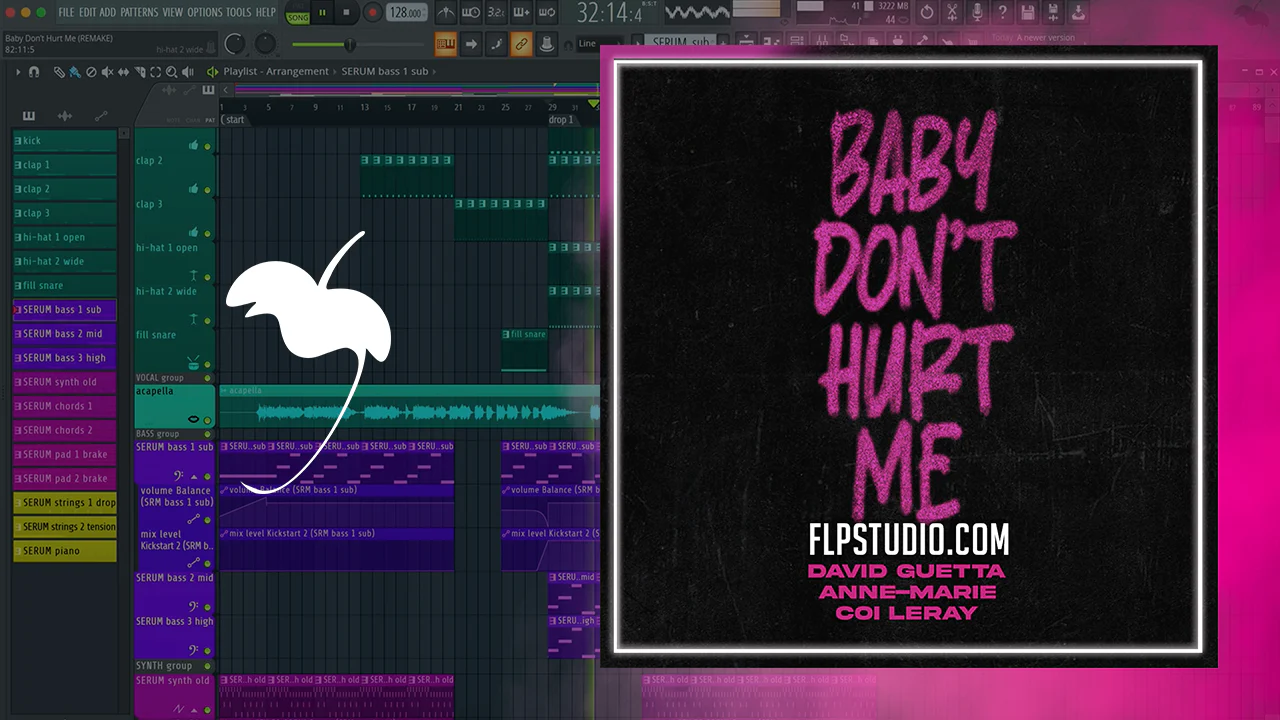Select the Playback tool in Playlist toolbar
1280x720 pixels.
click(187, 72)
